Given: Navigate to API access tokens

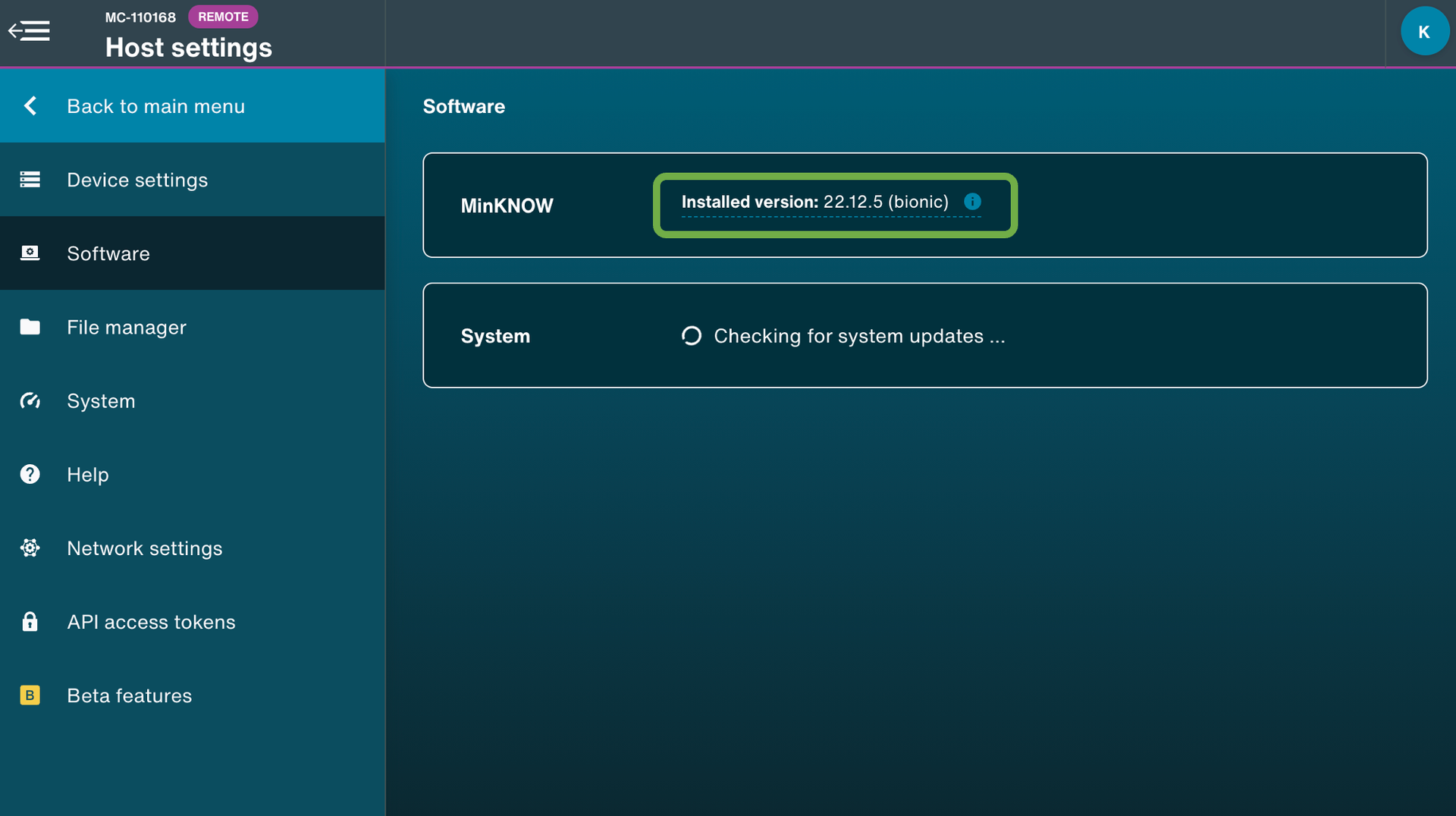Looking at the screenshot, I should pos(151,621).
